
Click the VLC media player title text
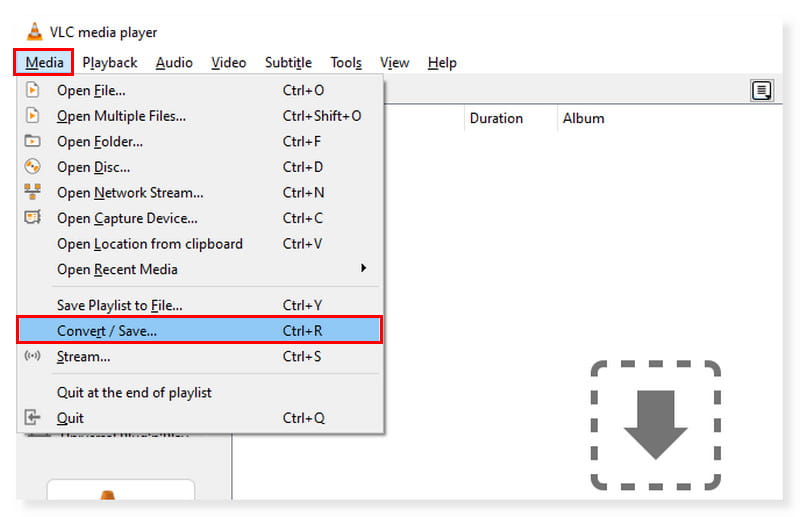click(103, 33)
